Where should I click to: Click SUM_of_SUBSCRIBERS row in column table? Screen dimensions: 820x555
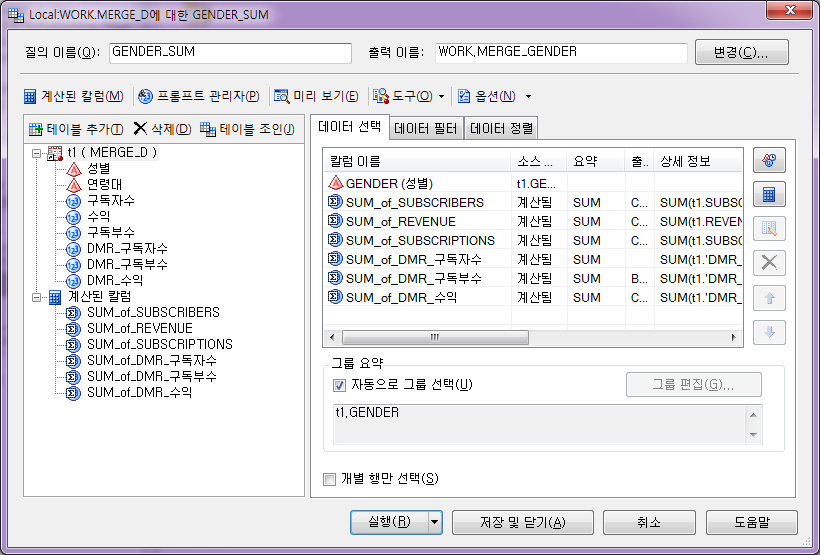coord(533,202)
